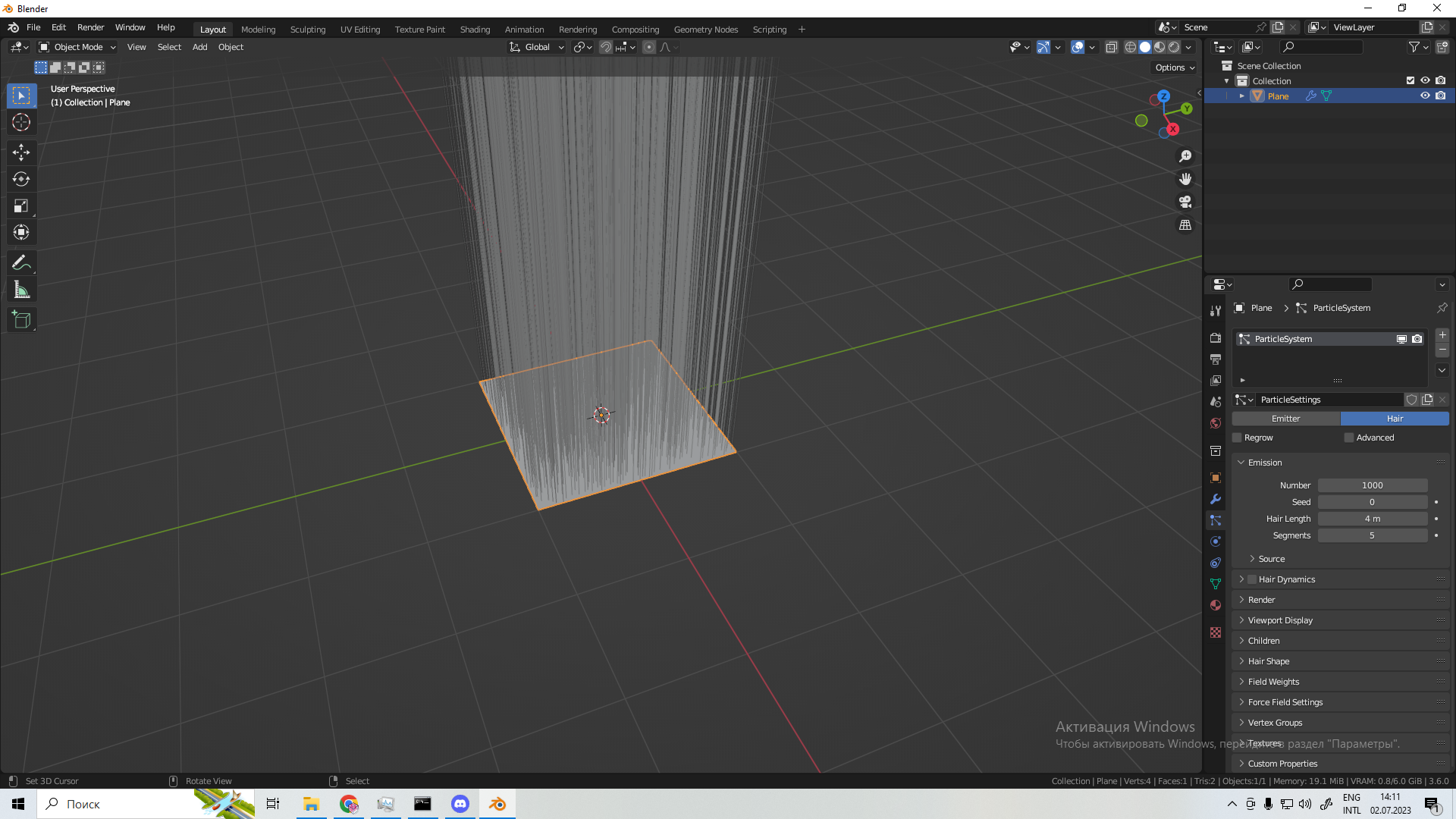The height and width of the screenshot is (819, 1456).
Task: Open the Global orientation dropdown
Action: (537, 47)
